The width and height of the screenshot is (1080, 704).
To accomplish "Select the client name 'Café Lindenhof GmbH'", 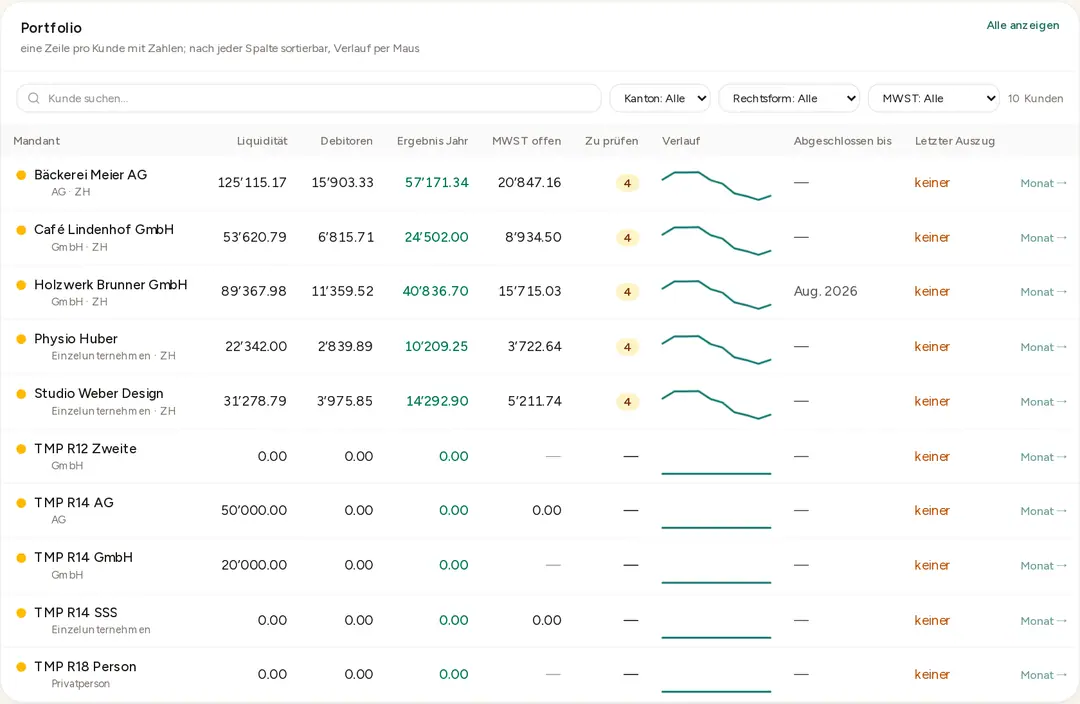I will [104, 229].
